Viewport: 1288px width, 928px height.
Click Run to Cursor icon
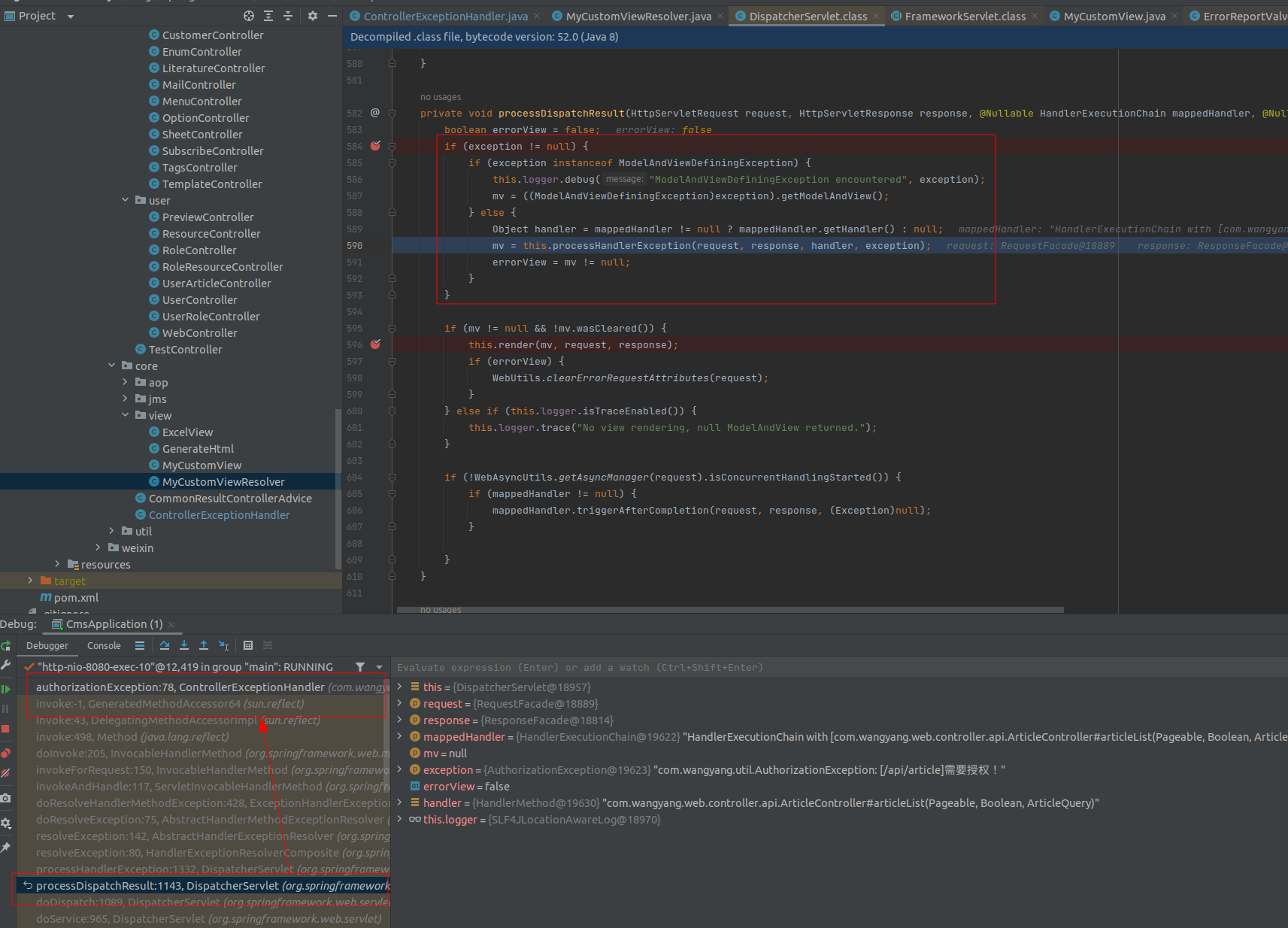point(223,645)
